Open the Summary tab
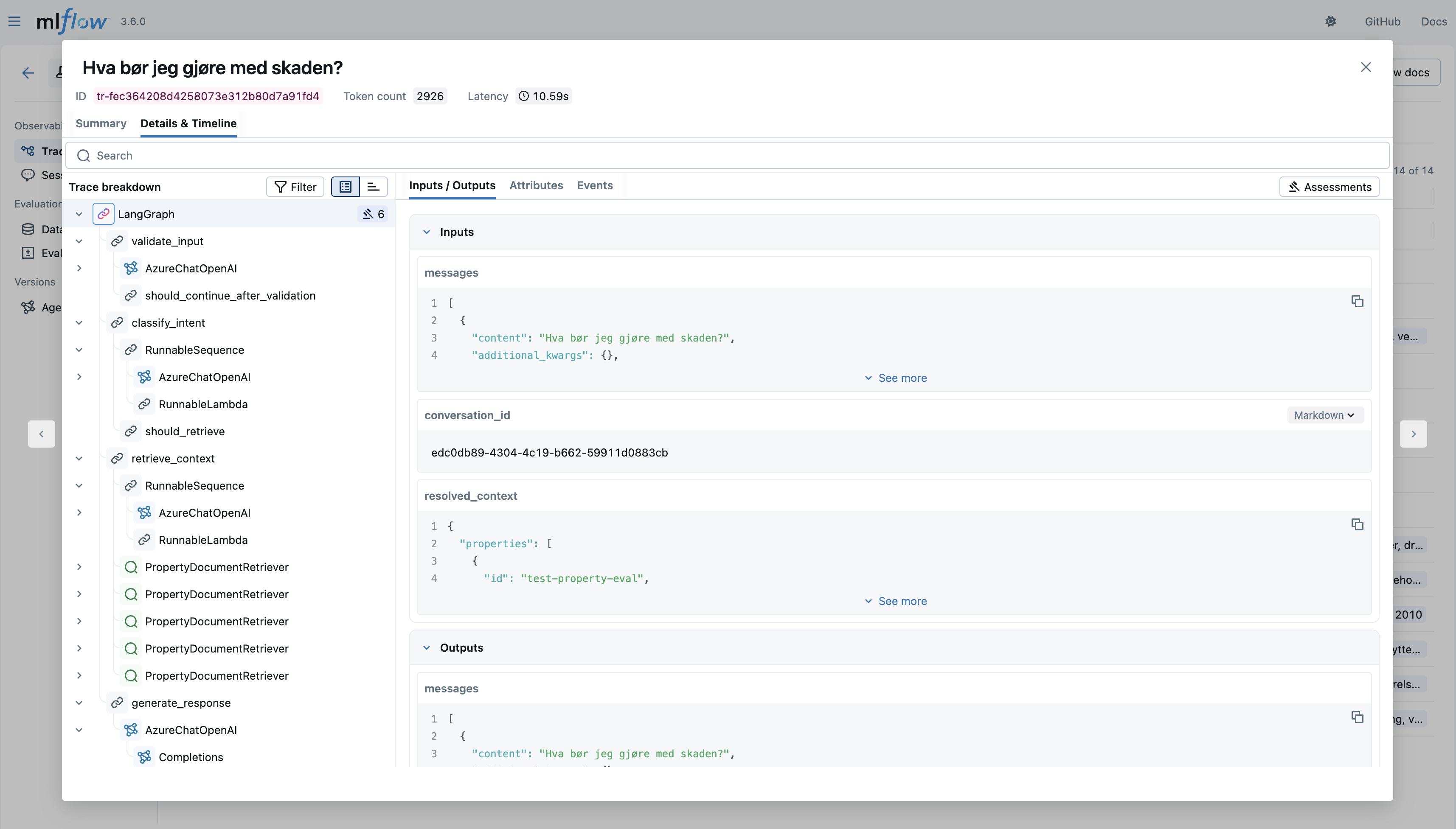1456x829 pixels. coord(101,123)
